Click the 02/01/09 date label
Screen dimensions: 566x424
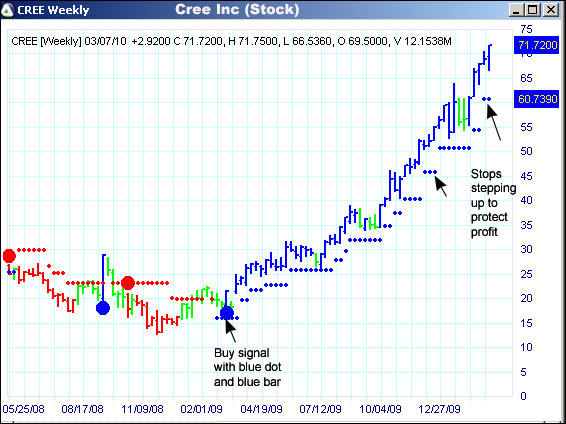201,409
